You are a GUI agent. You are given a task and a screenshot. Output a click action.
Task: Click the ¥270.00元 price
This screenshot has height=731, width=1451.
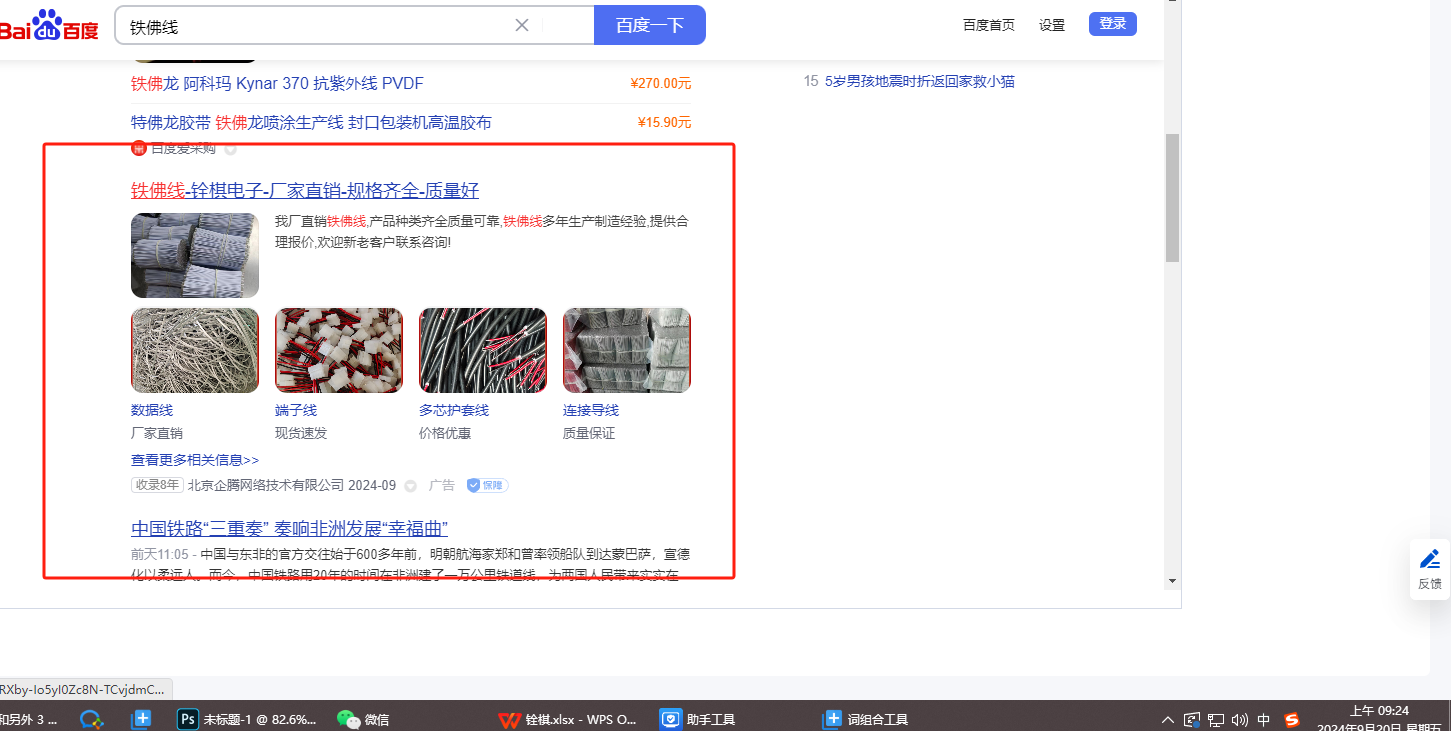point(661,84)
